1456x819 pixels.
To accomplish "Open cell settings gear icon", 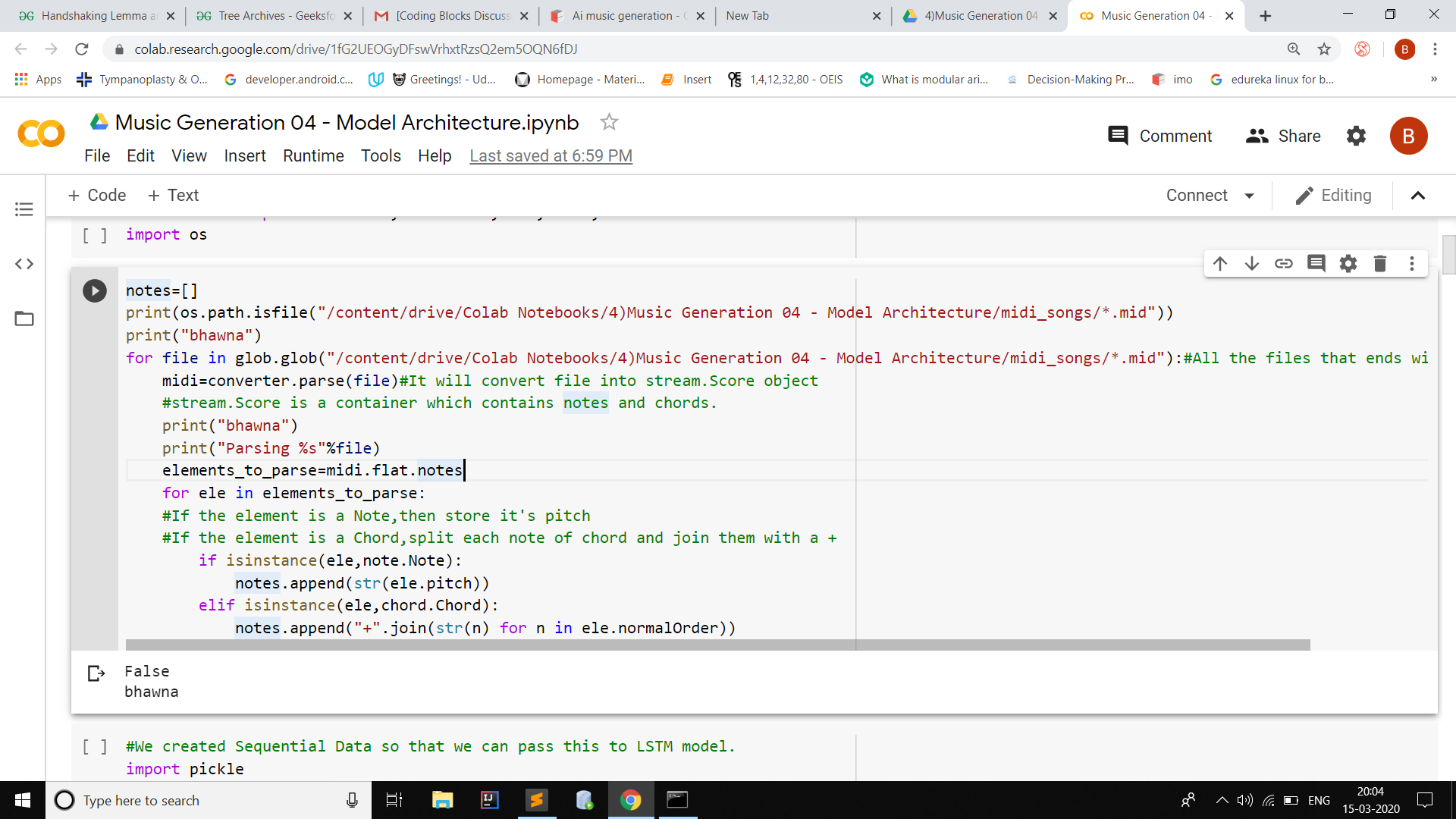I will (x=1348, y=263).
